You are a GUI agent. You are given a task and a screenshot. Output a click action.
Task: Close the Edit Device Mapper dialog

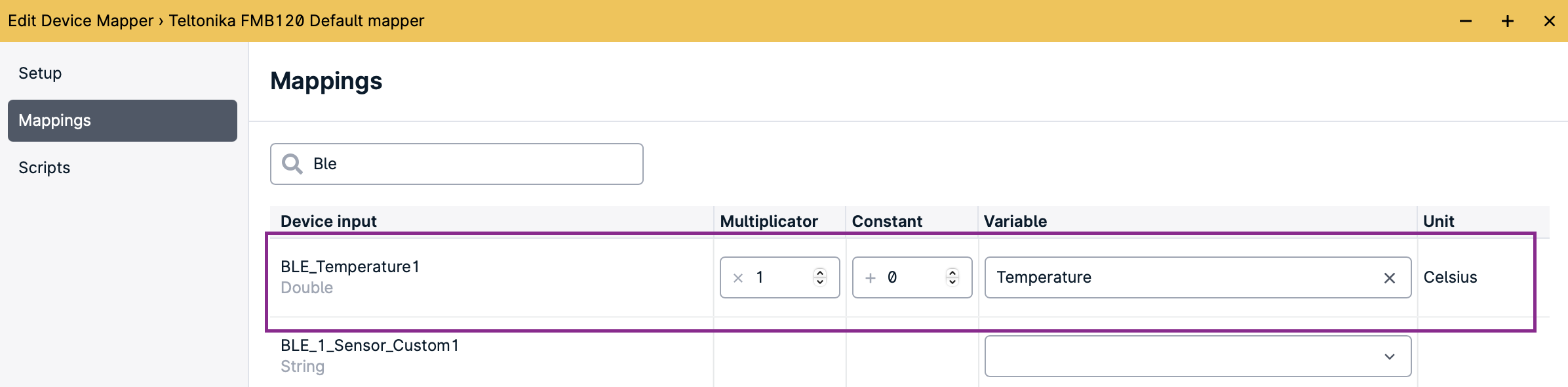coord(1550,21)
